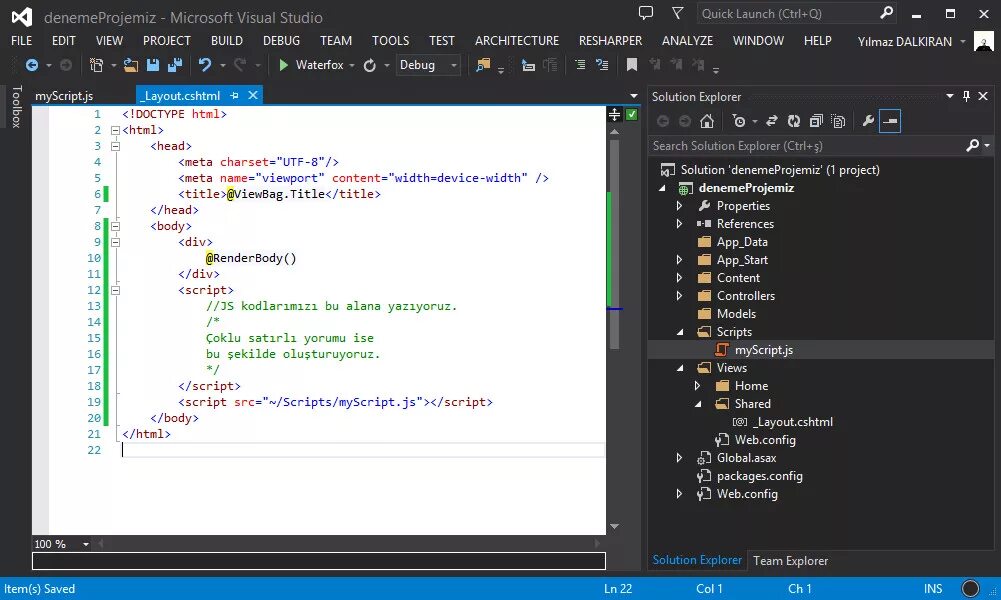
Task: Click the editor split window handle
Action: [614, 114]
